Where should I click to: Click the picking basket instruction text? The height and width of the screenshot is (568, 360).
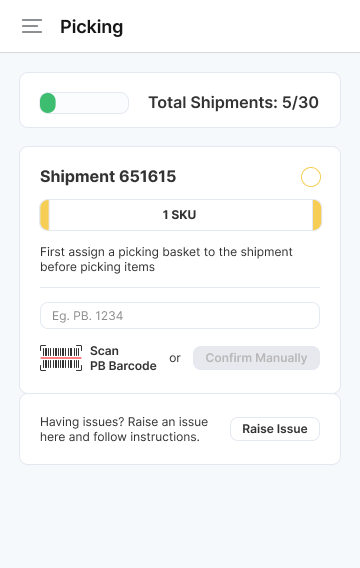coord(166,259)
